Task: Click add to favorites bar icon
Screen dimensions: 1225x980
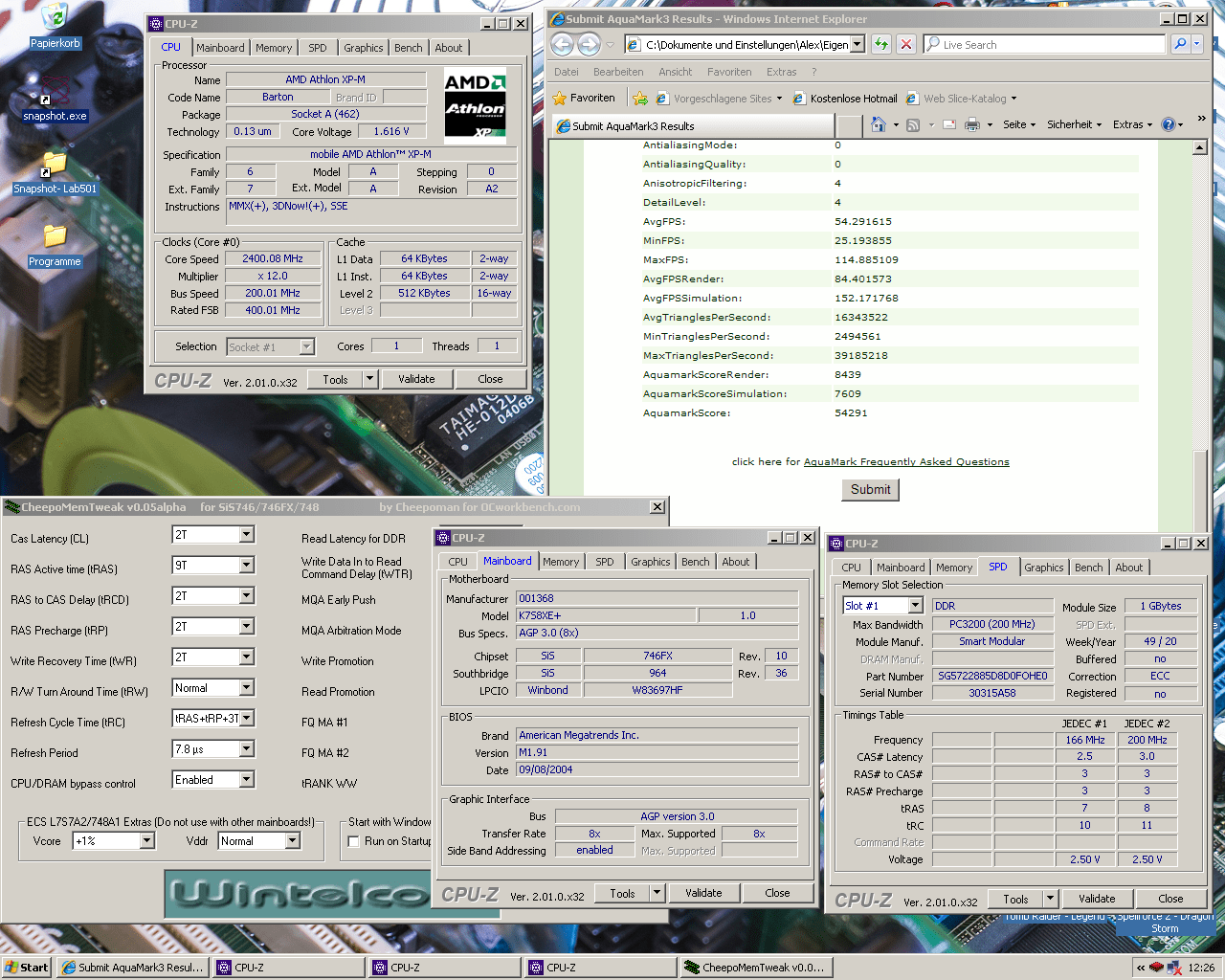Action: [x=640, y=98]
